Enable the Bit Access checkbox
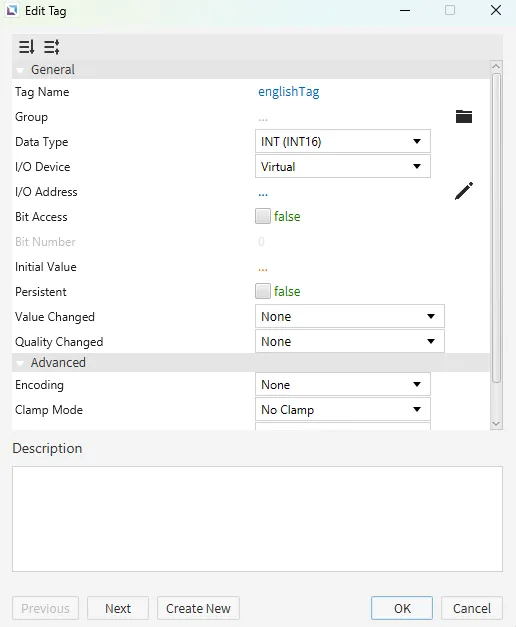 pos(263,216)
